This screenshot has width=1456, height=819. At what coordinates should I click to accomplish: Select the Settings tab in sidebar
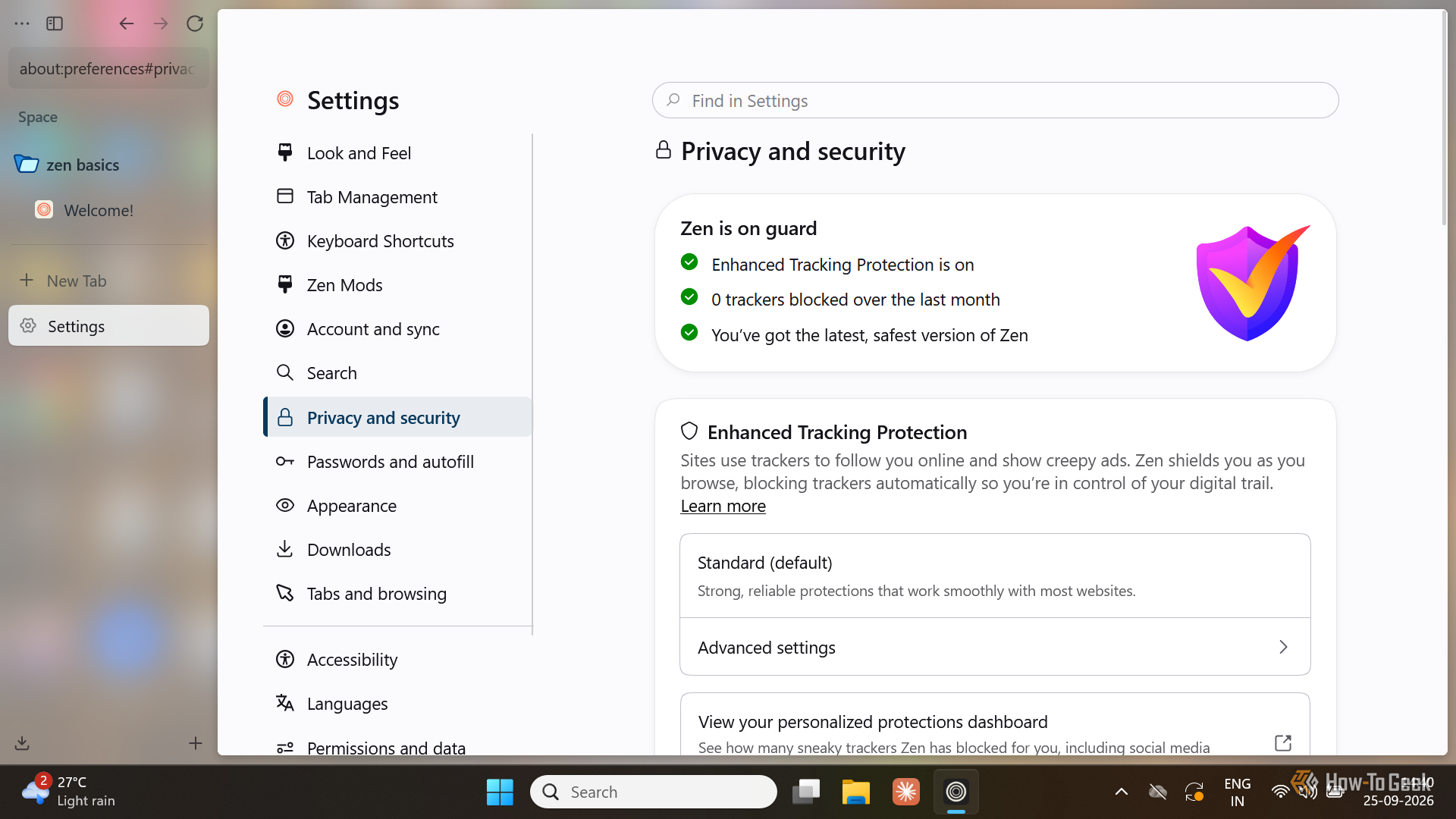point(108,325)
